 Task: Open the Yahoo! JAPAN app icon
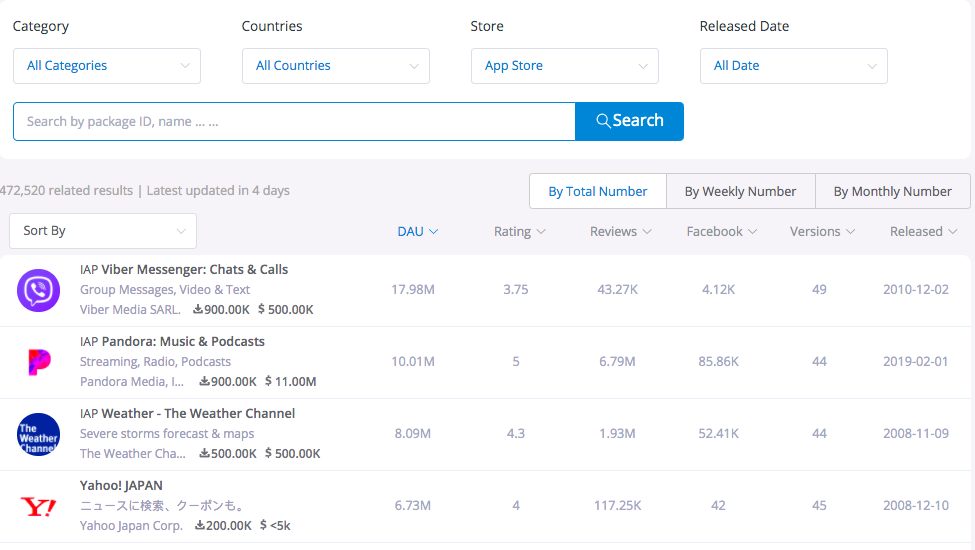click(39, 506)
